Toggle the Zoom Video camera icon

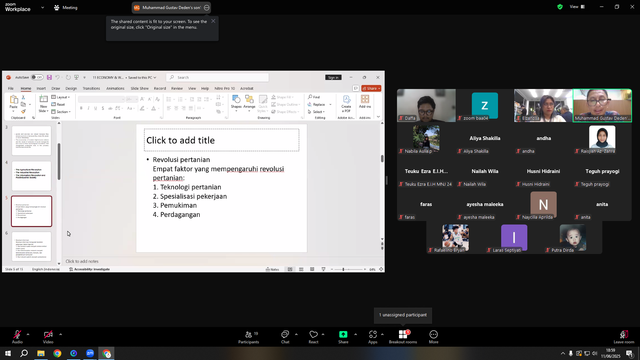click(x=48, y=334)
